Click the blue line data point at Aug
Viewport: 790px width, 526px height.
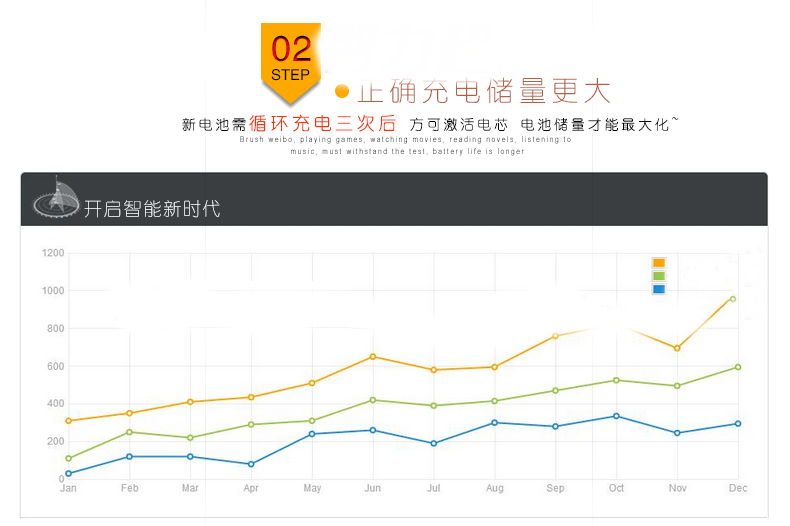[494, 423]
